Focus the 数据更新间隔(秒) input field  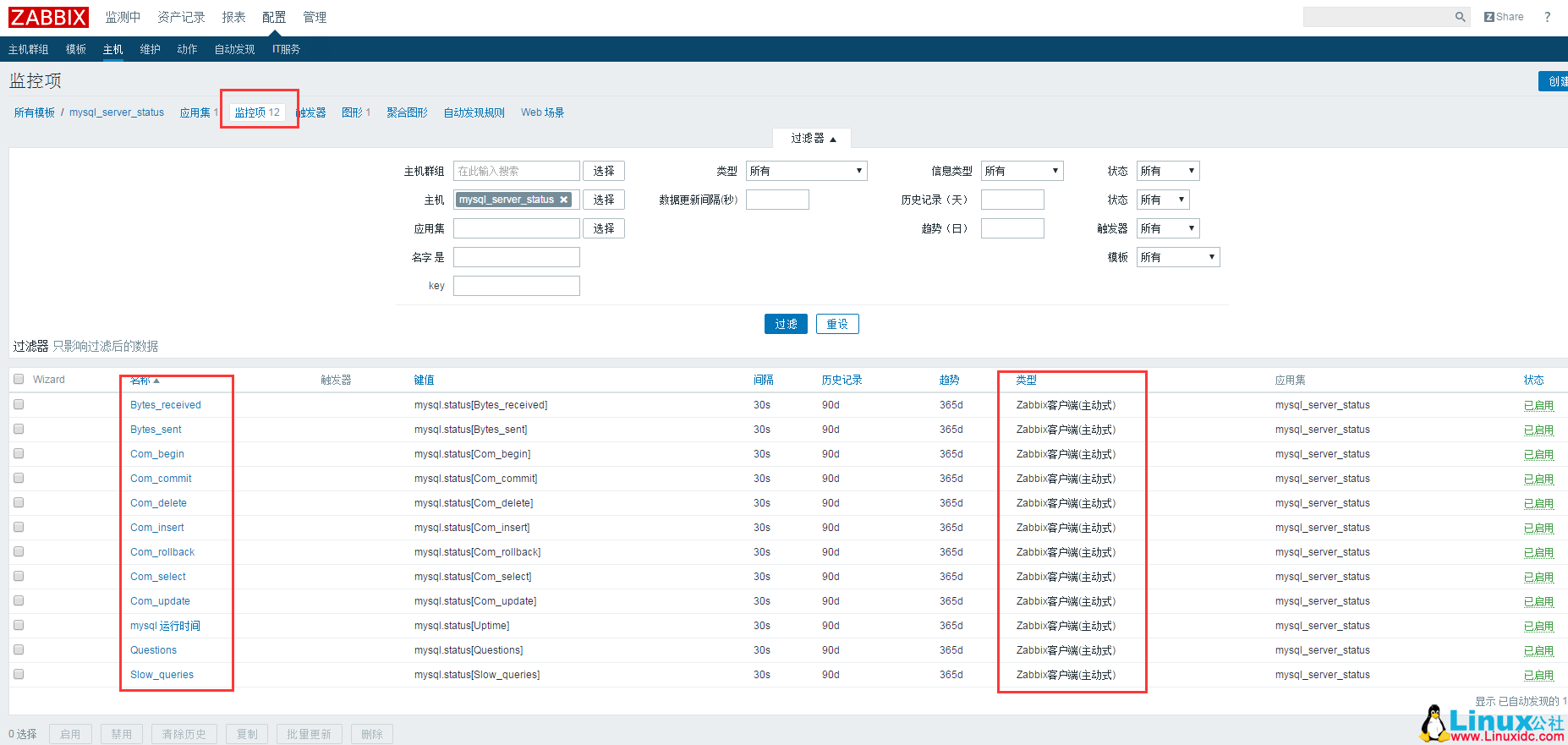777,200
